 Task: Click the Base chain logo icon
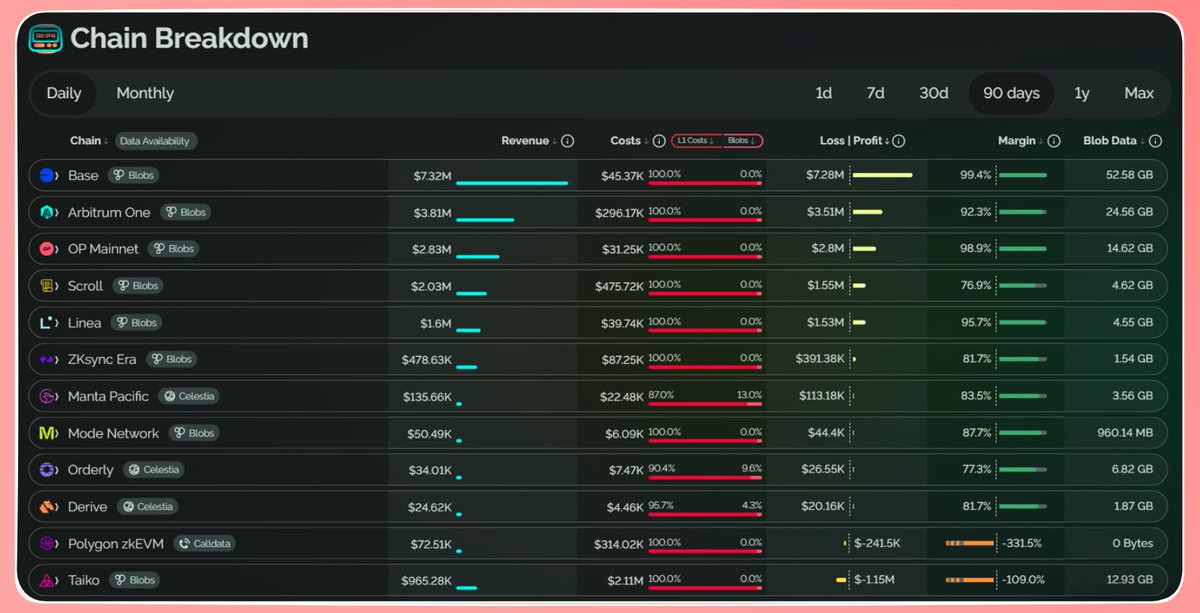(47, 175)
